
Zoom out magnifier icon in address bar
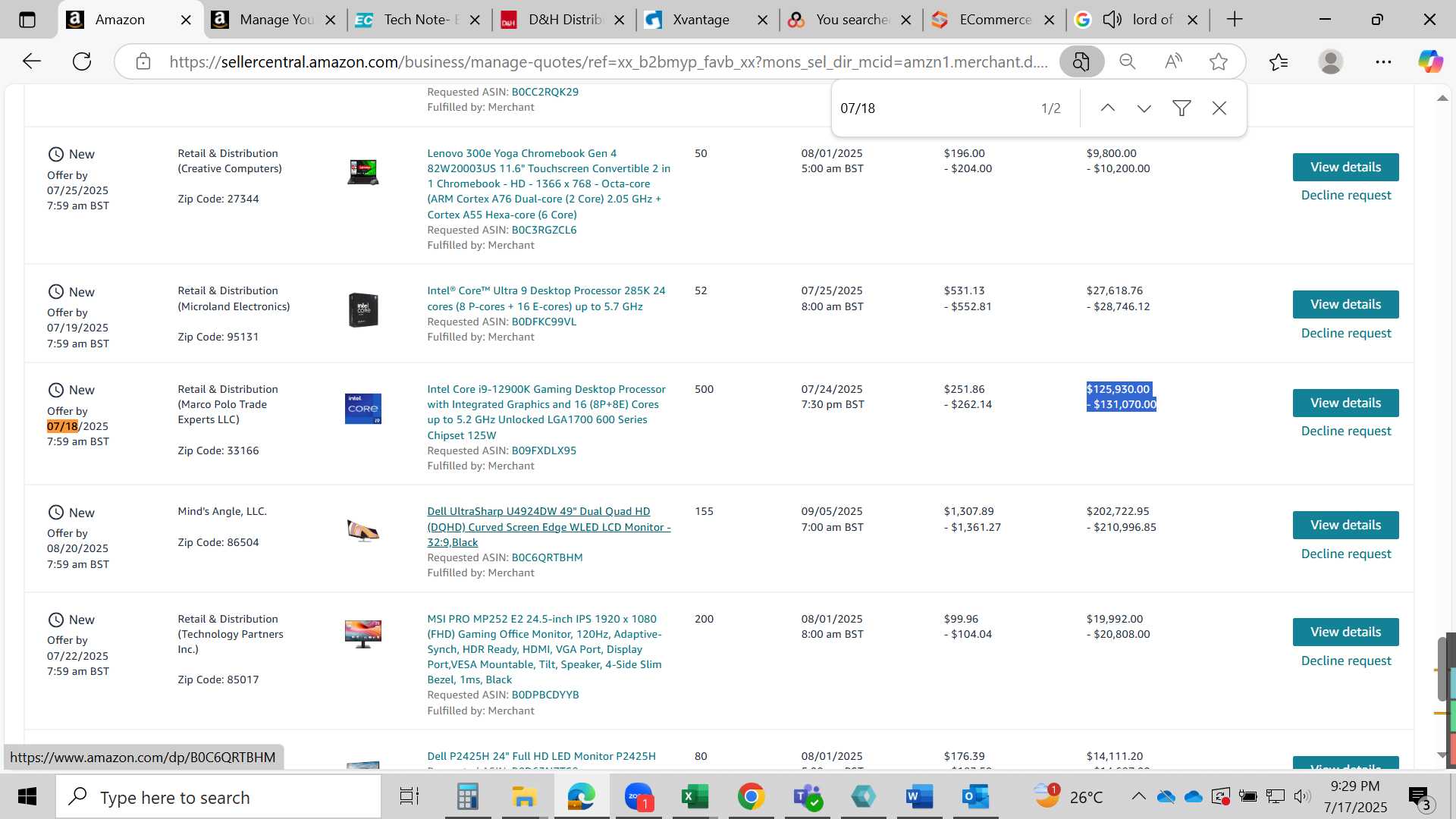(x=1128, y=61)
